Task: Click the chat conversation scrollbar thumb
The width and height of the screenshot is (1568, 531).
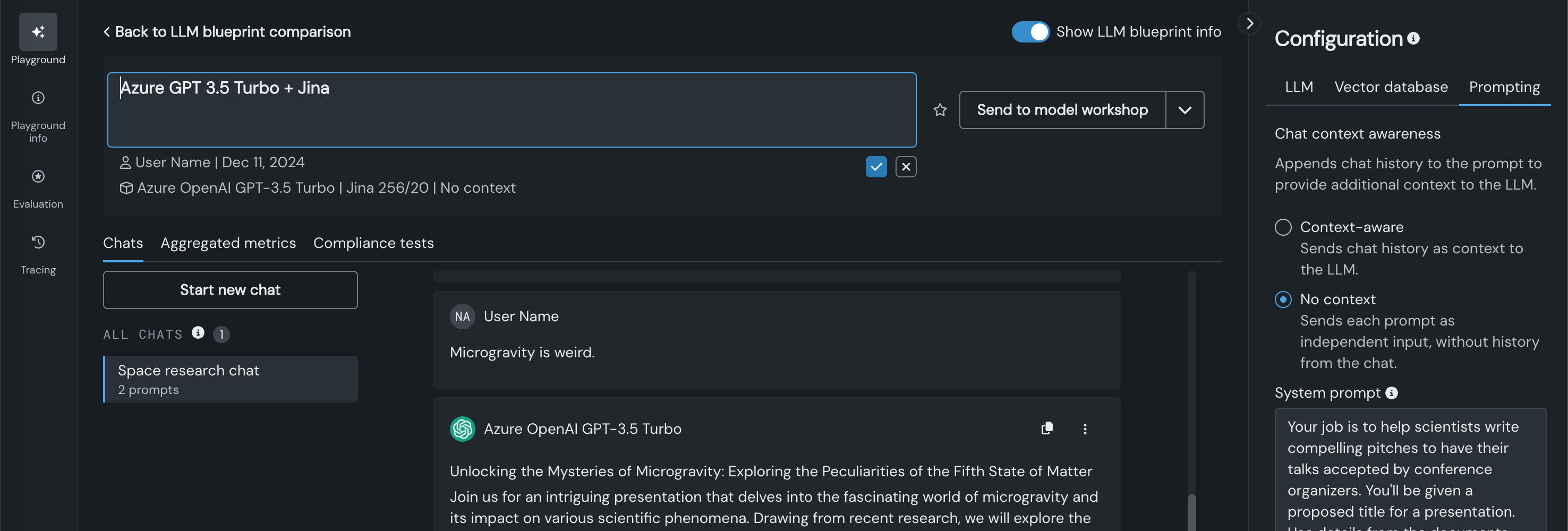Action: click(1191, 512)
